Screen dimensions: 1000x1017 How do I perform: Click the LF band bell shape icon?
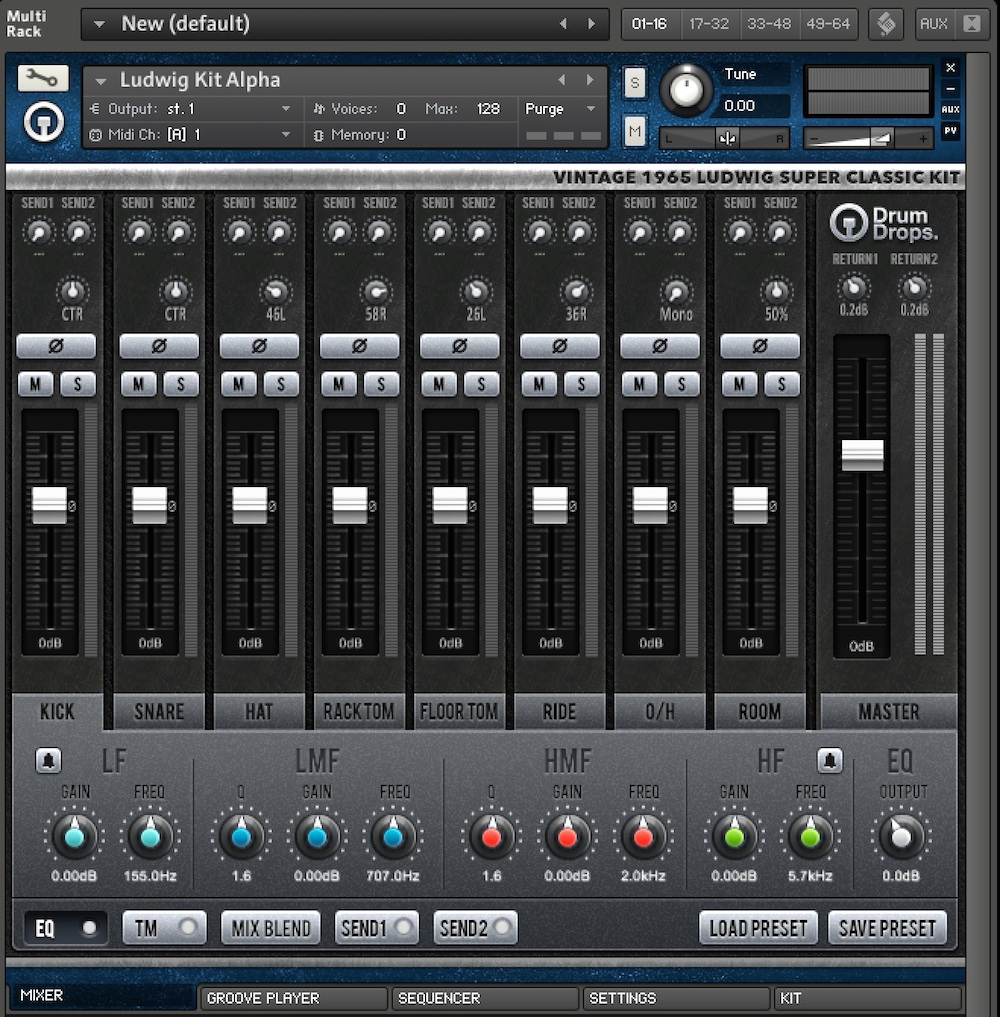click(x=48, y=761)
